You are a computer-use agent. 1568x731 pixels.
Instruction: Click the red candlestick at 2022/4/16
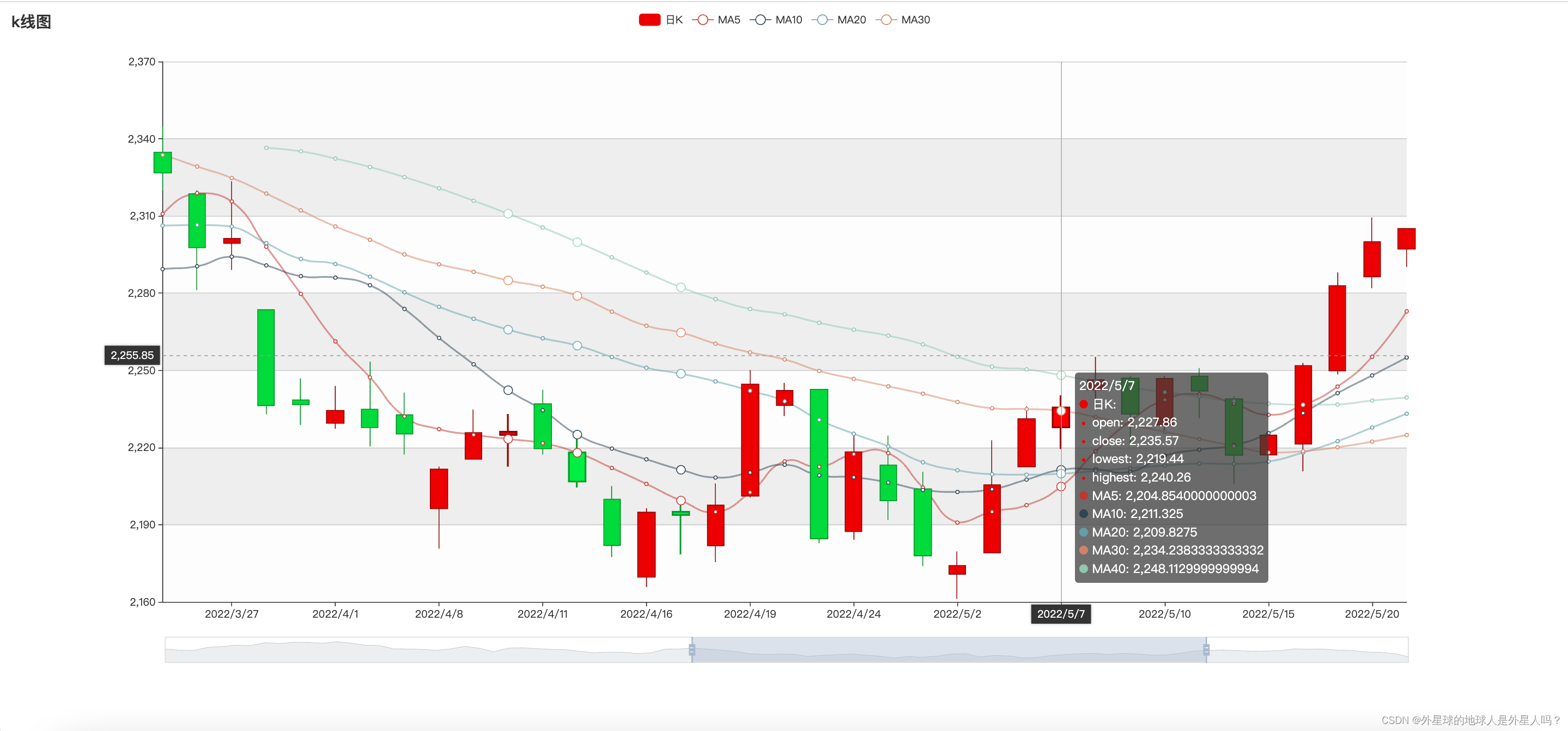tap(647, 544)
